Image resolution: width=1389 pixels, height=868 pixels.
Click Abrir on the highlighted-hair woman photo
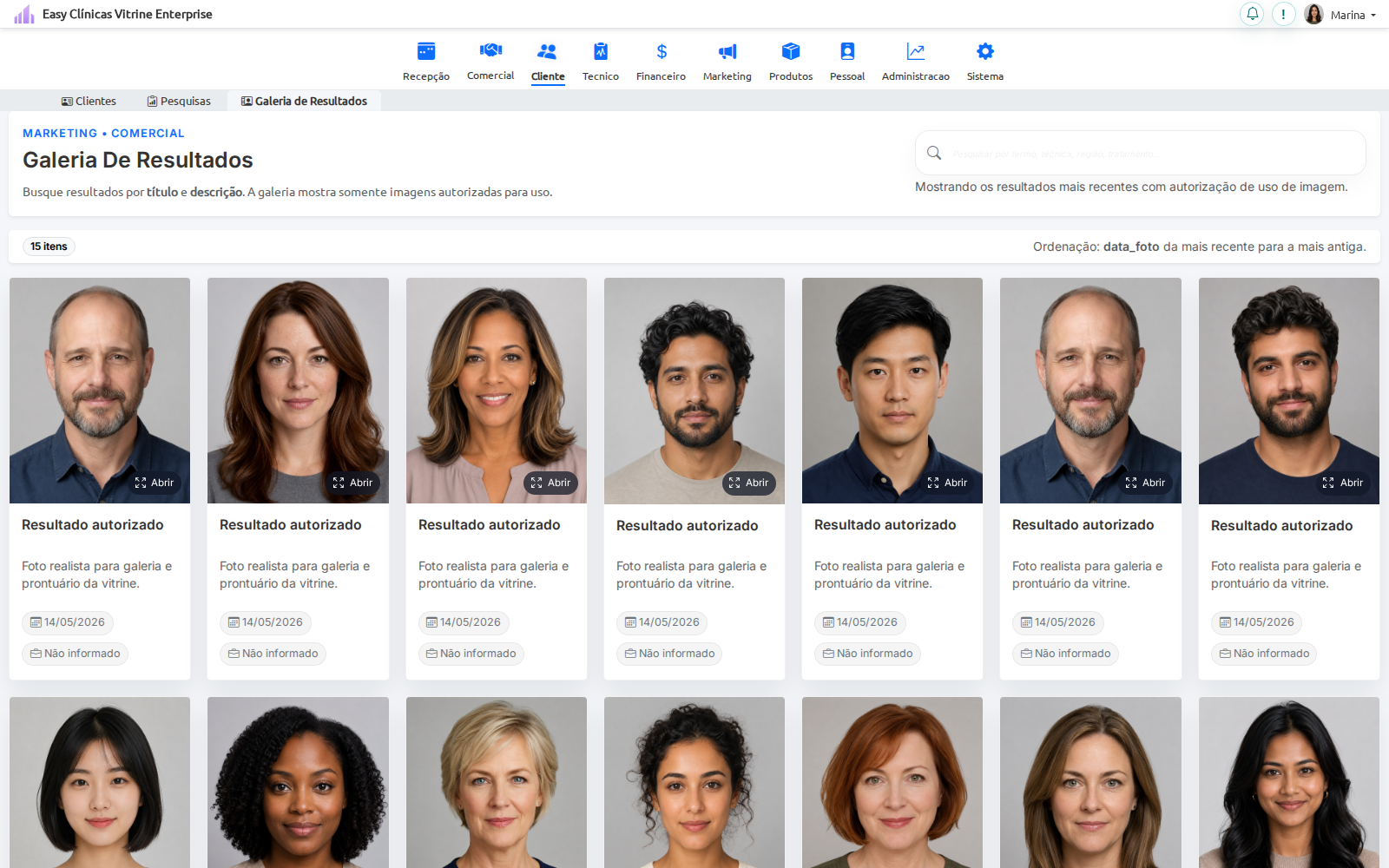(550, 483)
